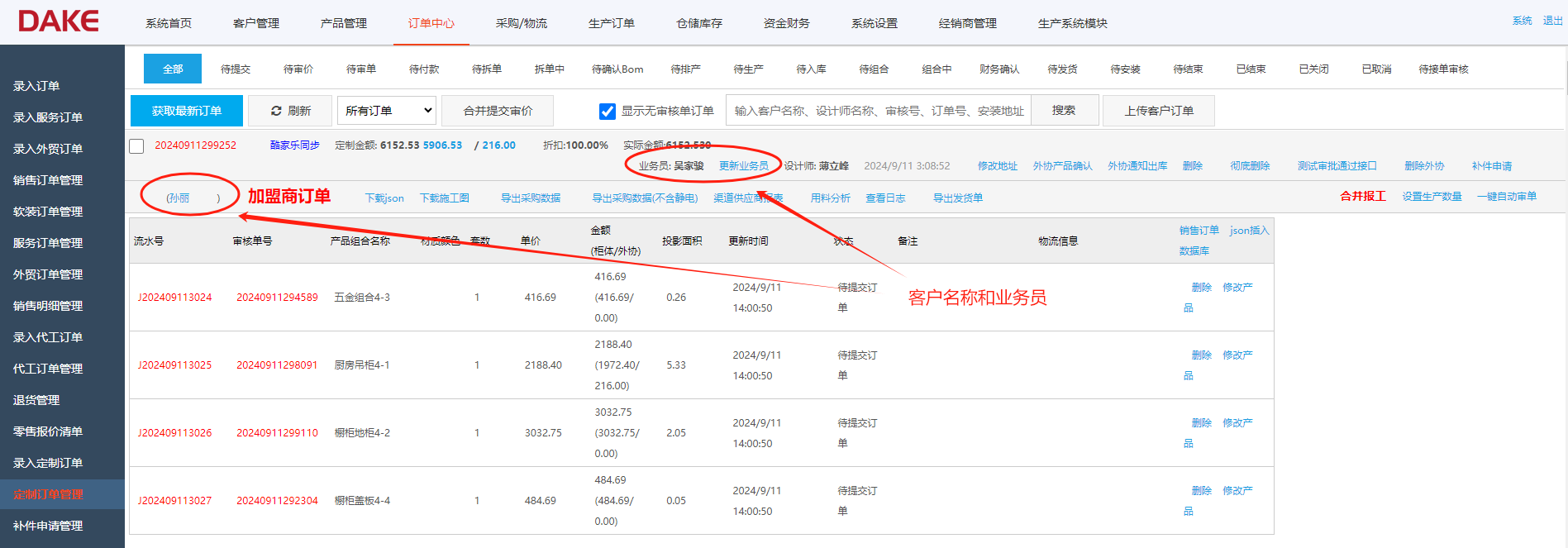The image size is (1568, 548).
Task: Select checkbox for order 20240911299252
Action: (x=137, y=146)
